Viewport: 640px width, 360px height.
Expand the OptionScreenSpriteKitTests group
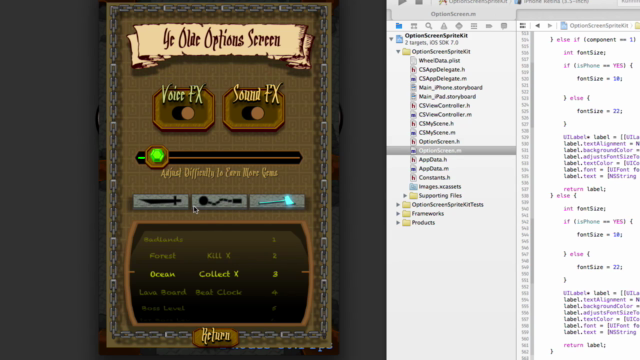click(398, 205)
